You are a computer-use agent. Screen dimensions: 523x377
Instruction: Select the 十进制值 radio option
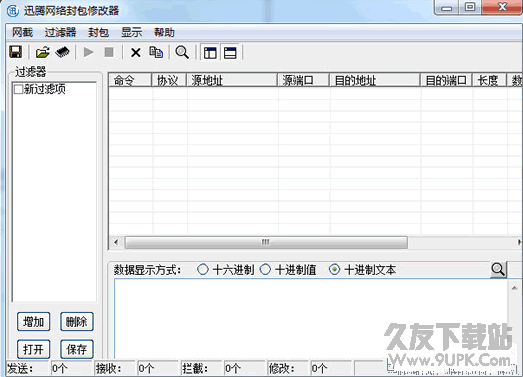pyautogui.click(x=265, y=269)
